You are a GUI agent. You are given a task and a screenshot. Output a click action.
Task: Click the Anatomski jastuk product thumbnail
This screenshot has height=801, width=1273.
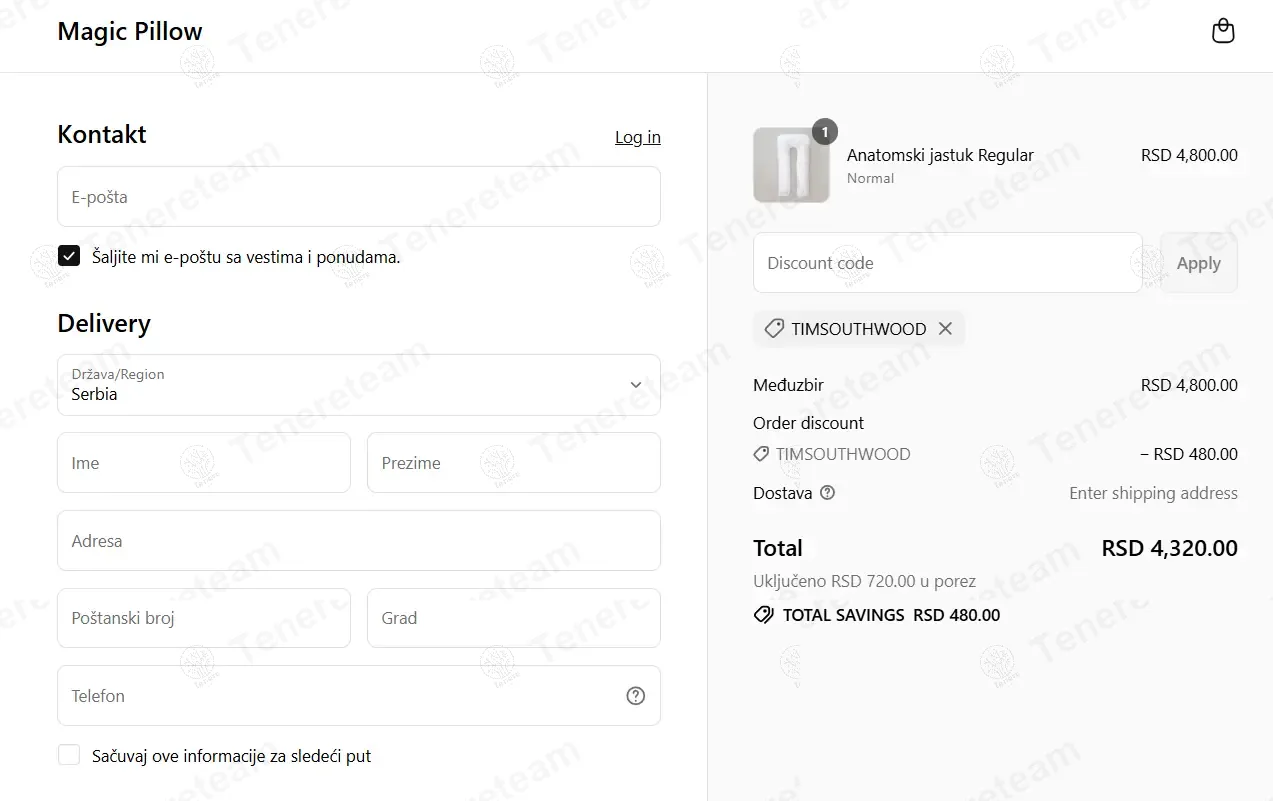point(790,166)
